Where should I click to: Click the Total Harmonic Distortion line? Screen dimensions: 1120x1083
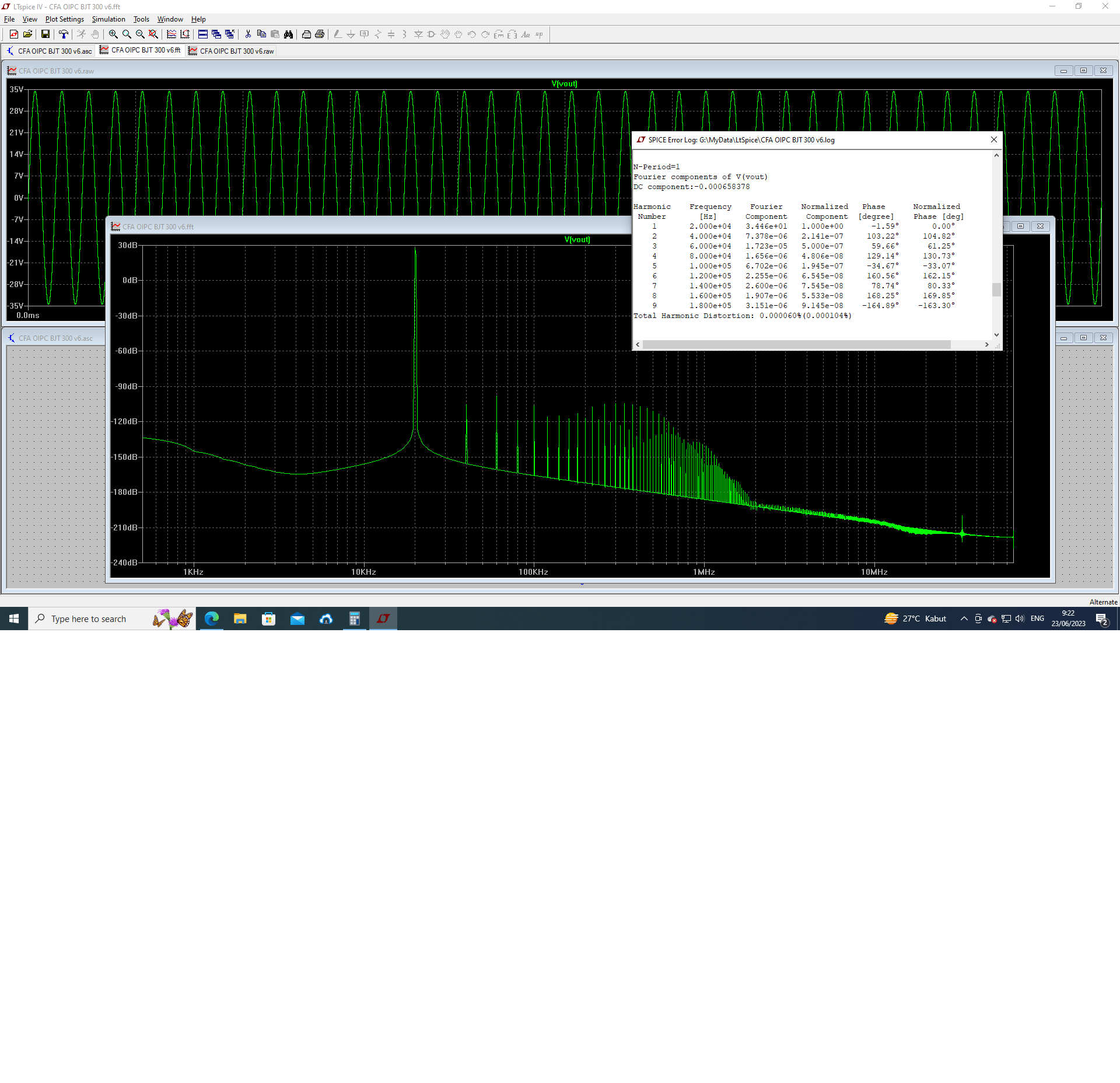[x=743, y=316]
